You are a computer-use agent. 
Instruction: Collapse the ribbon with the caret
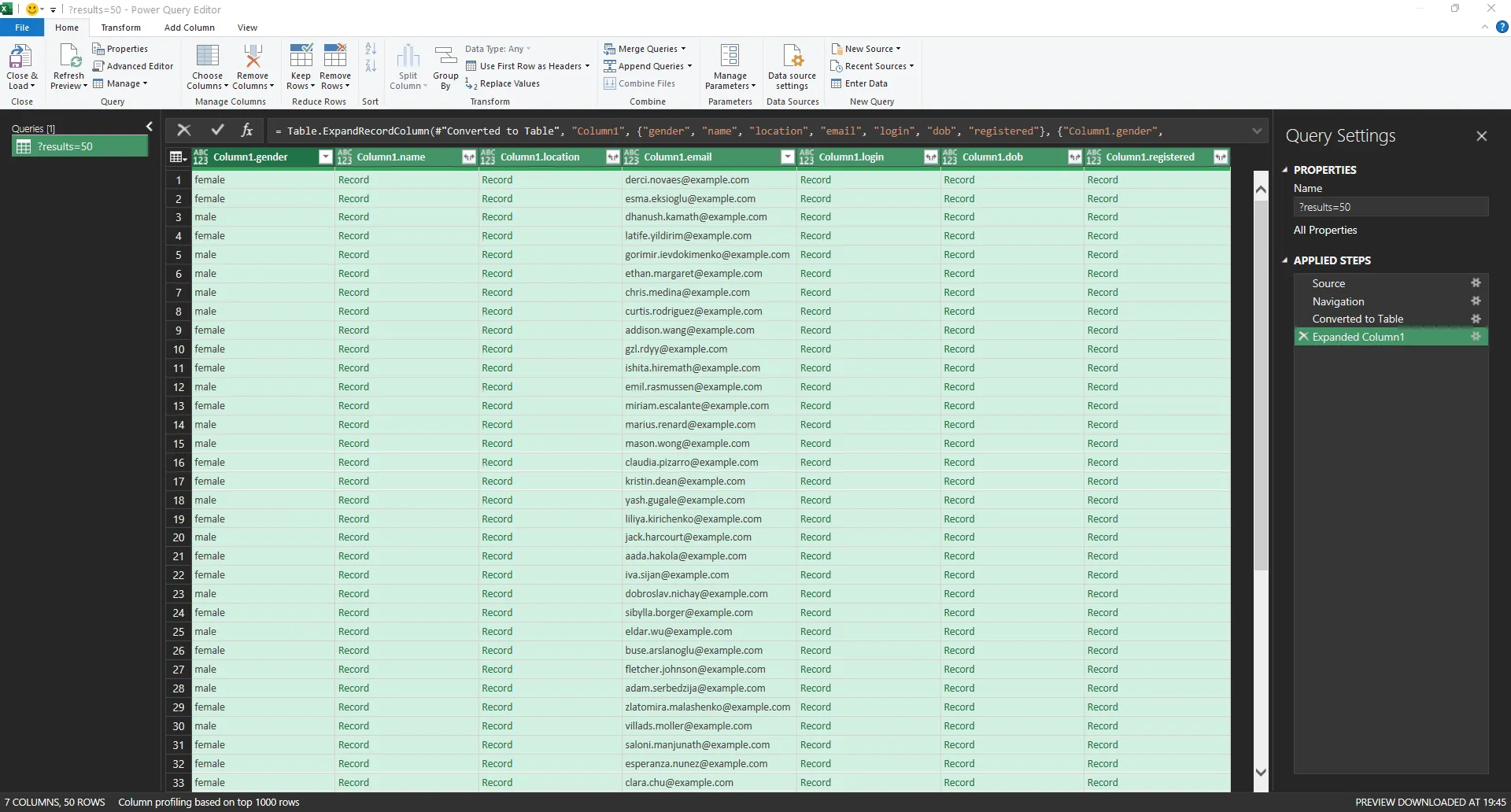point(1484,27)
